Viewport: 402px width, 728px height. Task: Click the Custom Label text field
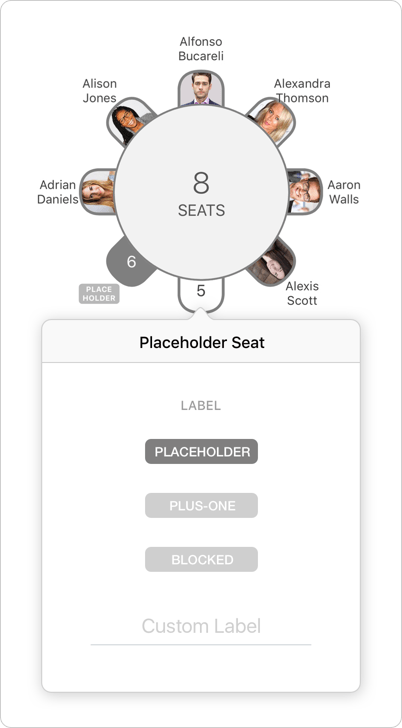coord(201,627)
